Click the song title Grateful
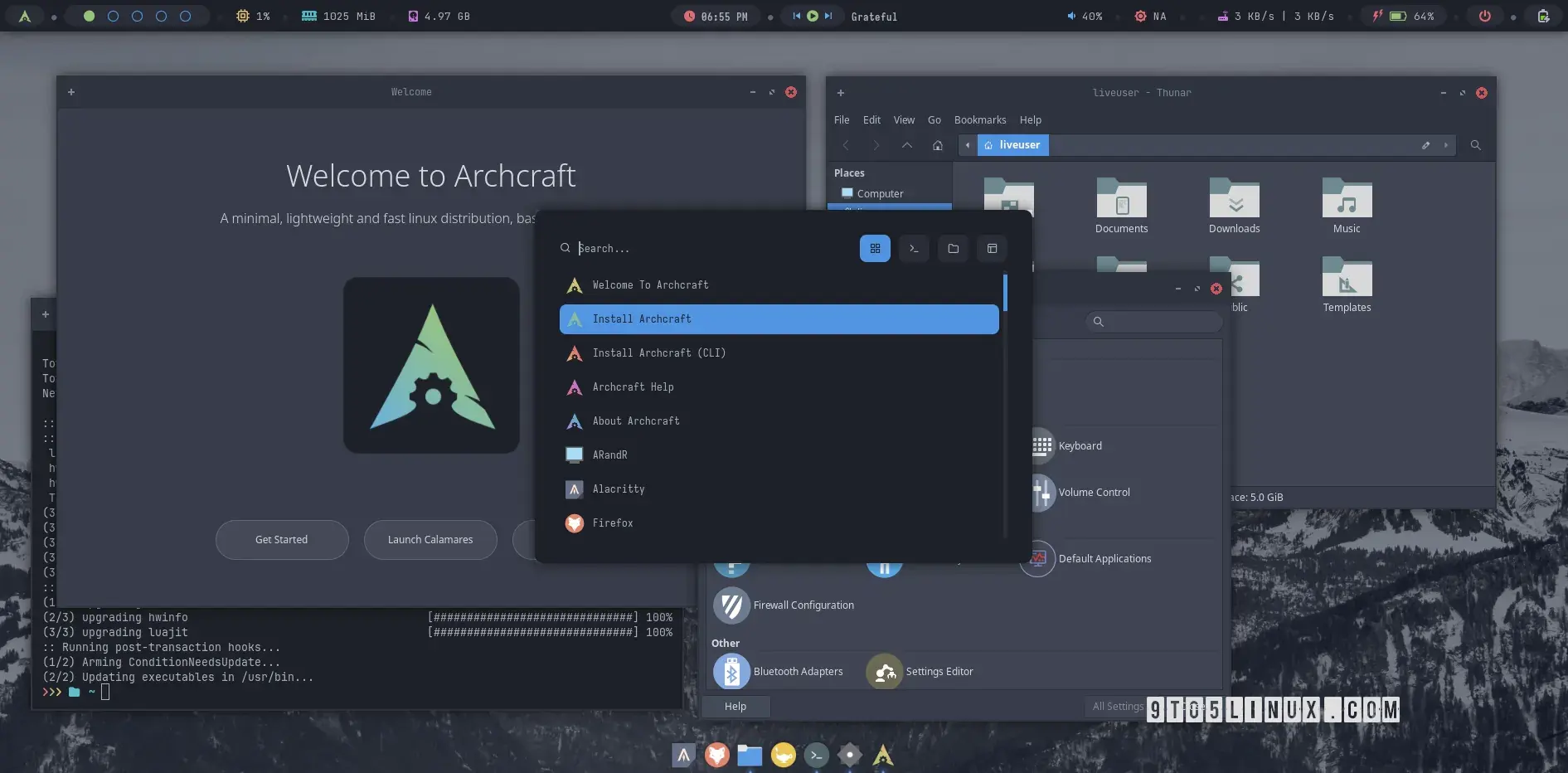The height and width of the screenshot is (773, 1568). [x=874, y=17]
